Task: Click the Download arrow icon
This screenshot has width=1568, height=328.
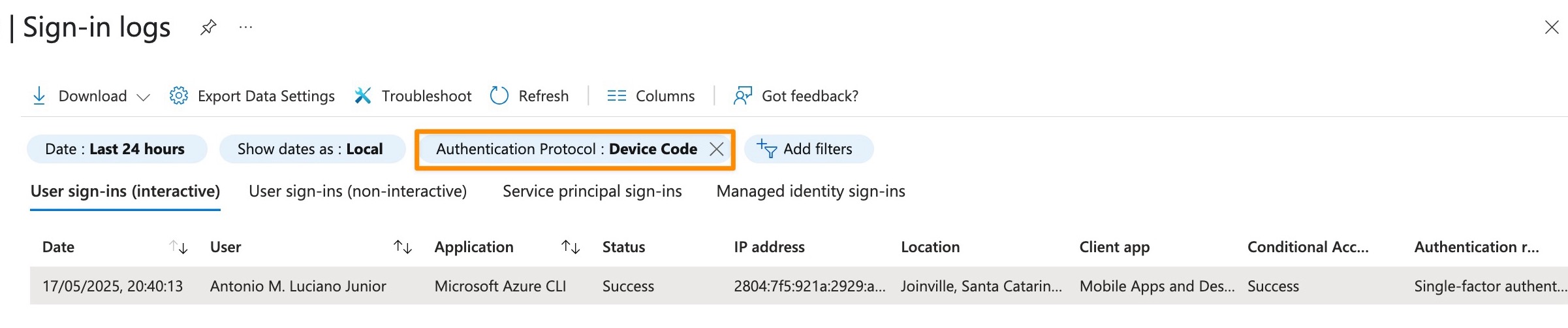Action: click(39, 96)
